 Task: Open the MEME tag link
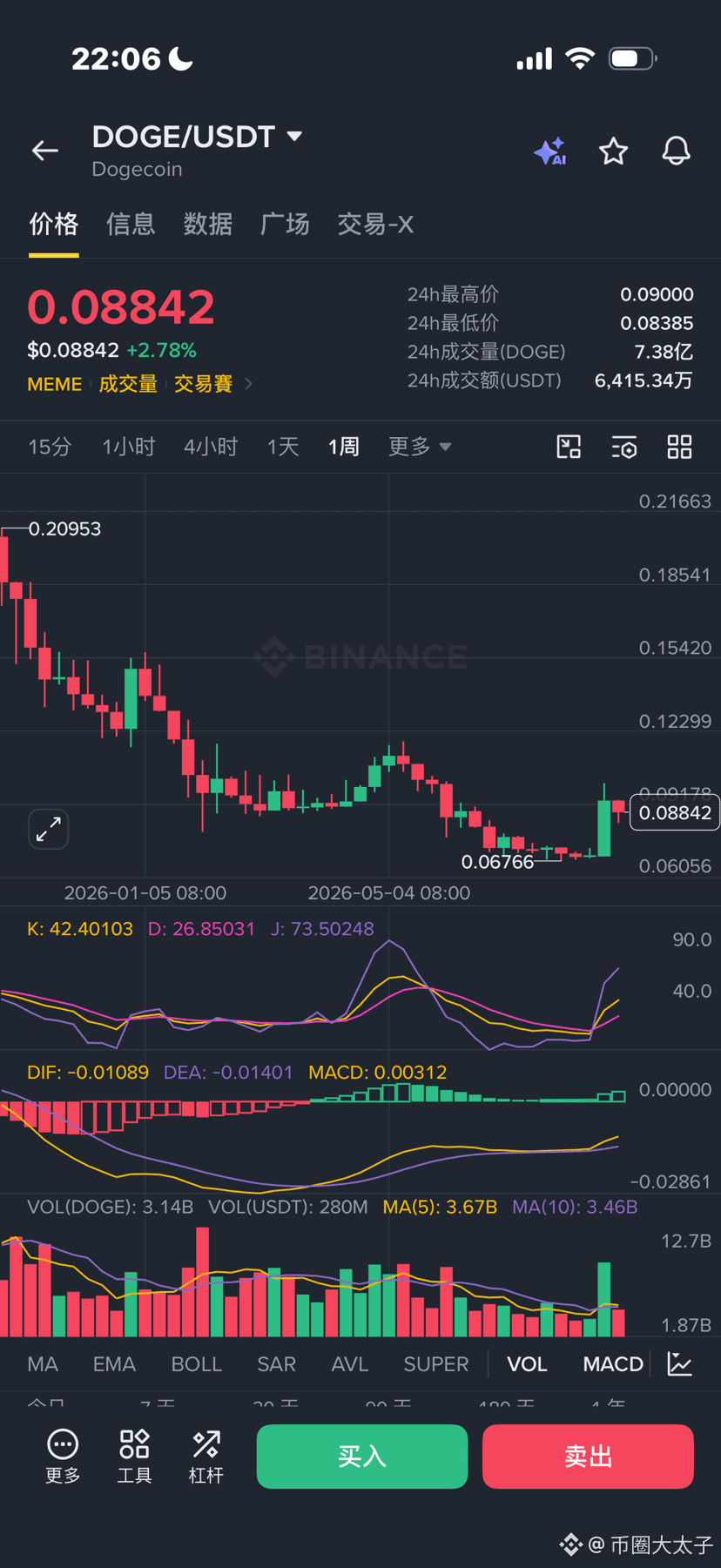click(x=55, y=384)
